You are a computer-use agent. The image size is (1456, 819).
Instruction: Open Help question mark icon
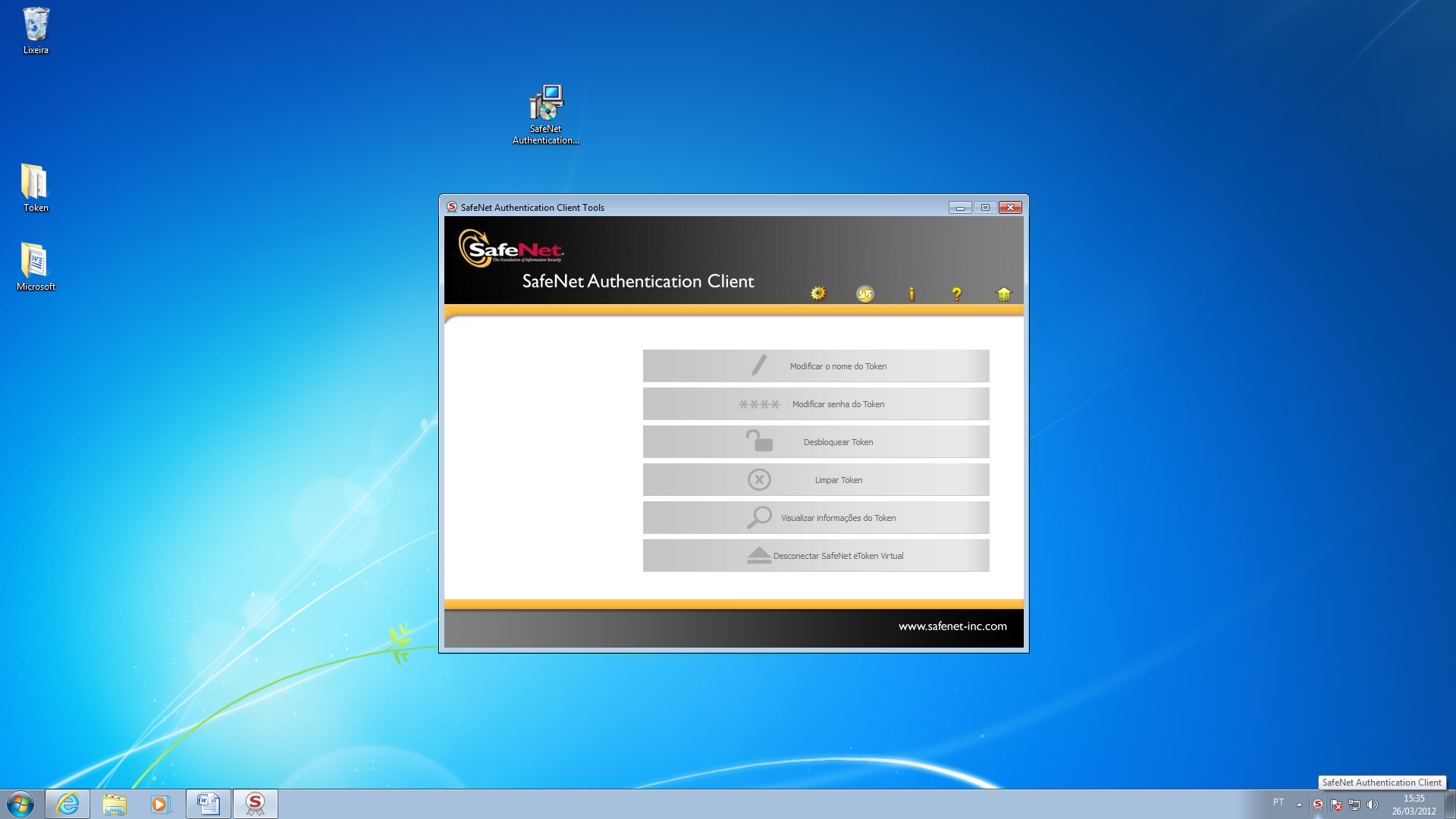[956, 293]
